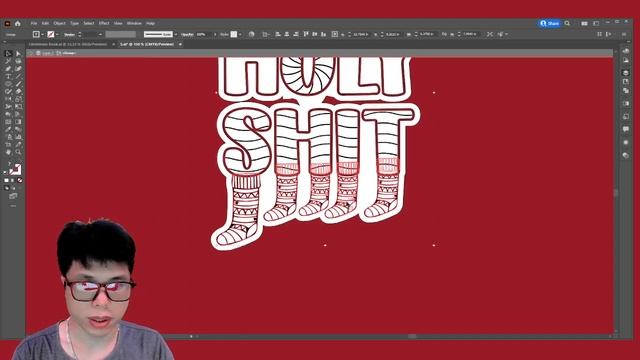Go to the Home screen icon
The height and width of the screenshot is (360, 640).
pos(18,24)
